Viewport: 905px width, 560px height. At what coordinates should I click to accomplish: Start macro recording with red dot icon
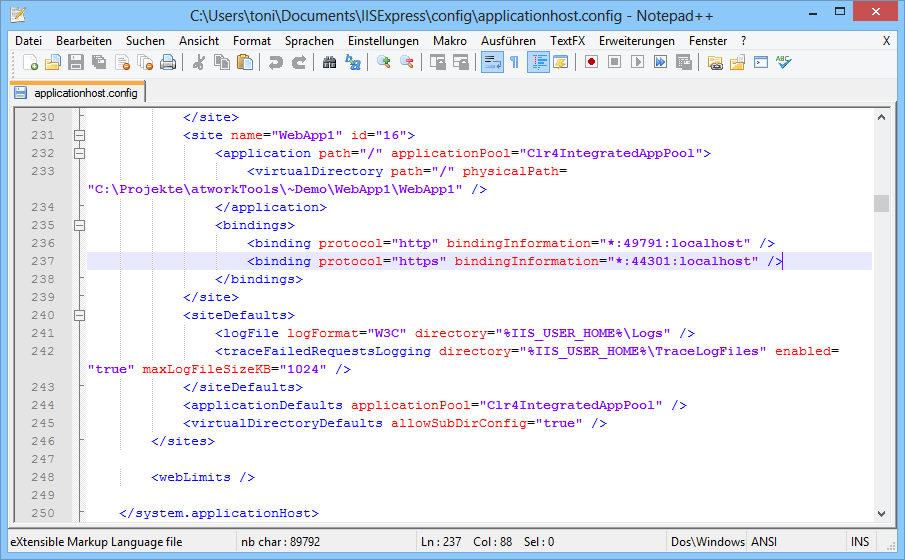pyautogui.click(x=592, y=62)
